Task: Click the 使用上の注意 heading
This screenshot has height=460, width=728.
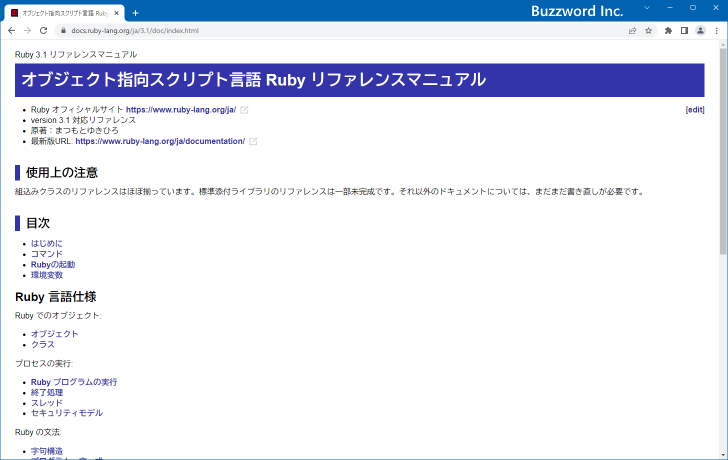Action: pos(62,173)
